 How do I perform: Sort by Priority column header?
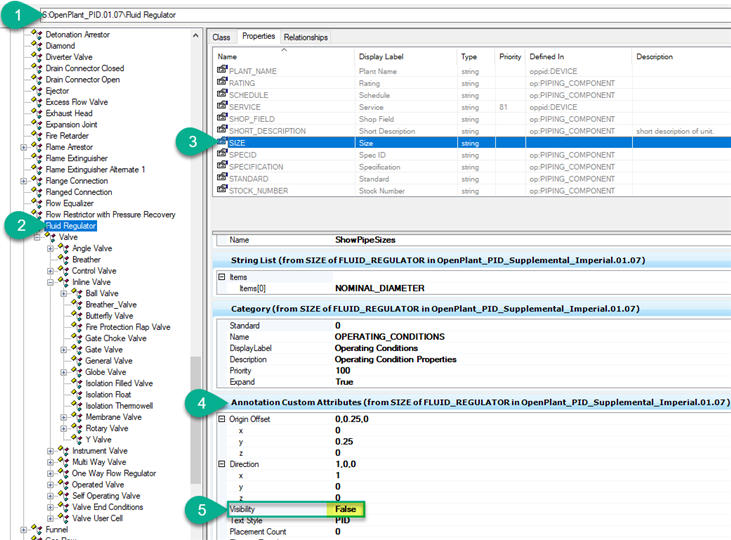(x=510, y=56)
